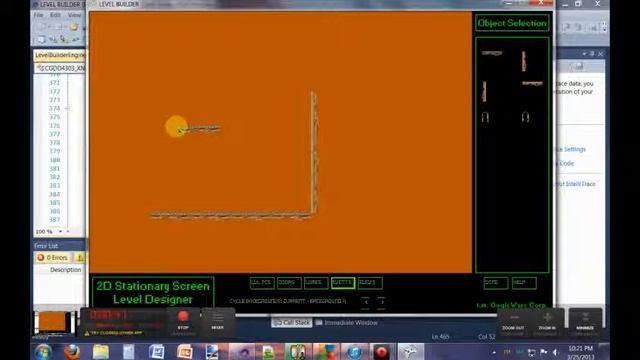640x360 pixels.
Task: Click the recorder ZOOM OUT control
Action: (x=513, y=322)
